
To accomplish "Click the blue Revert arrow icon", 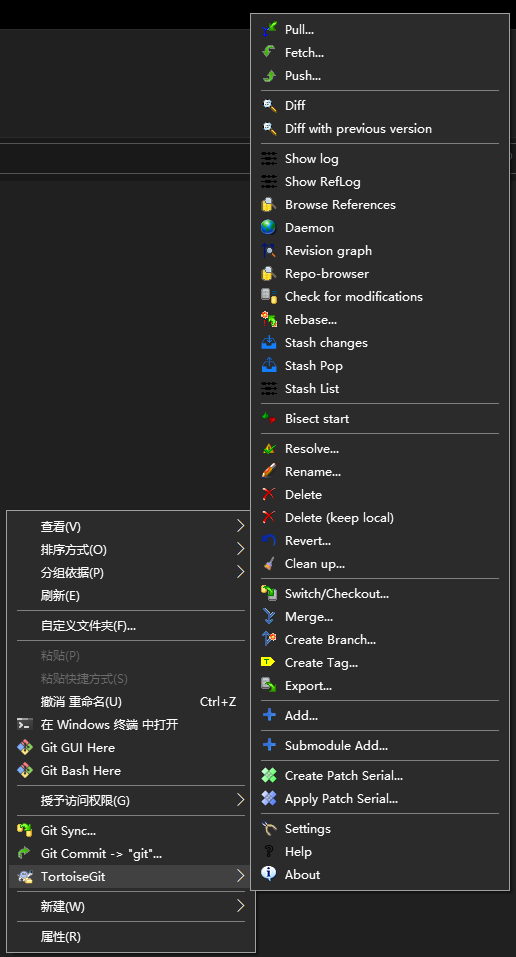I will (x=269, y=540).
